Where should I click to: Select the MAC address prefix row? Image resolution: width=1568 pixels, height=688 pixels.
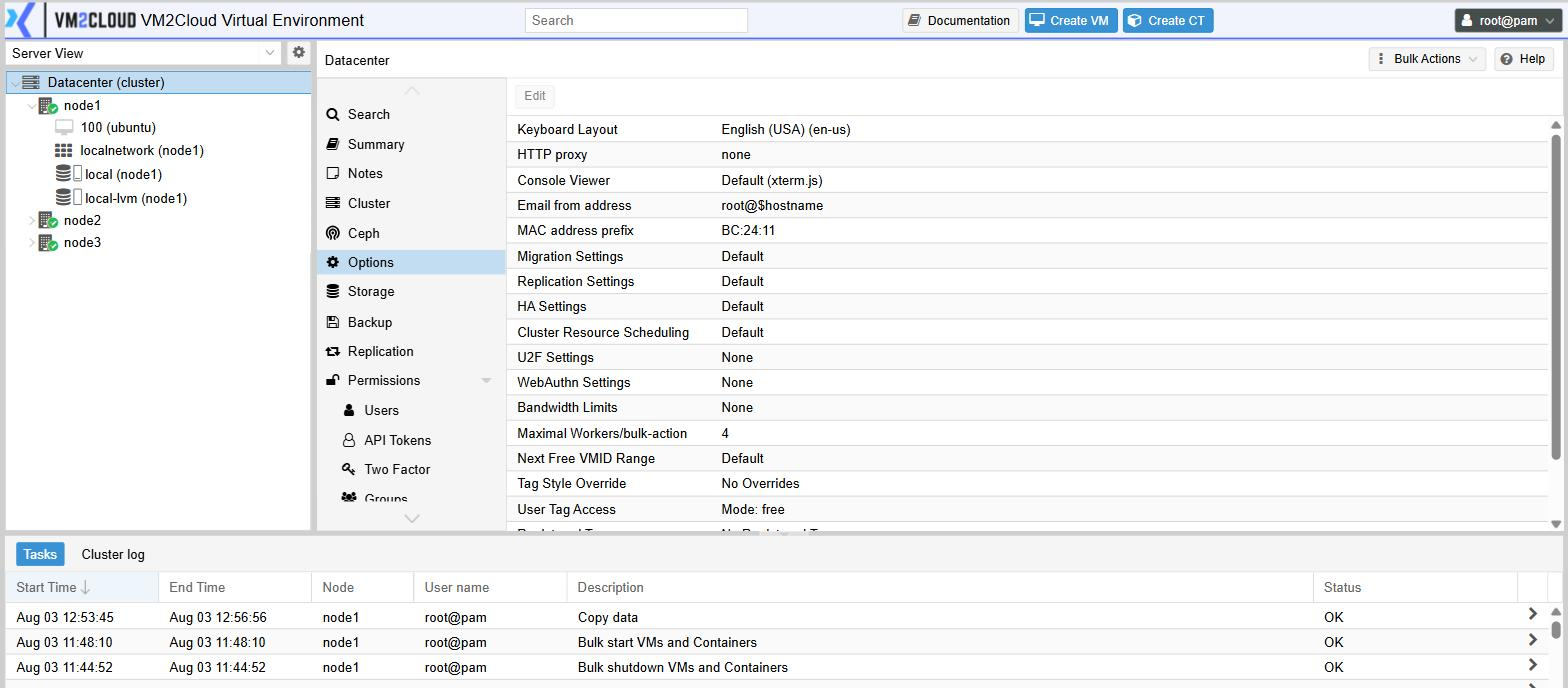(x=1027, y=230)
